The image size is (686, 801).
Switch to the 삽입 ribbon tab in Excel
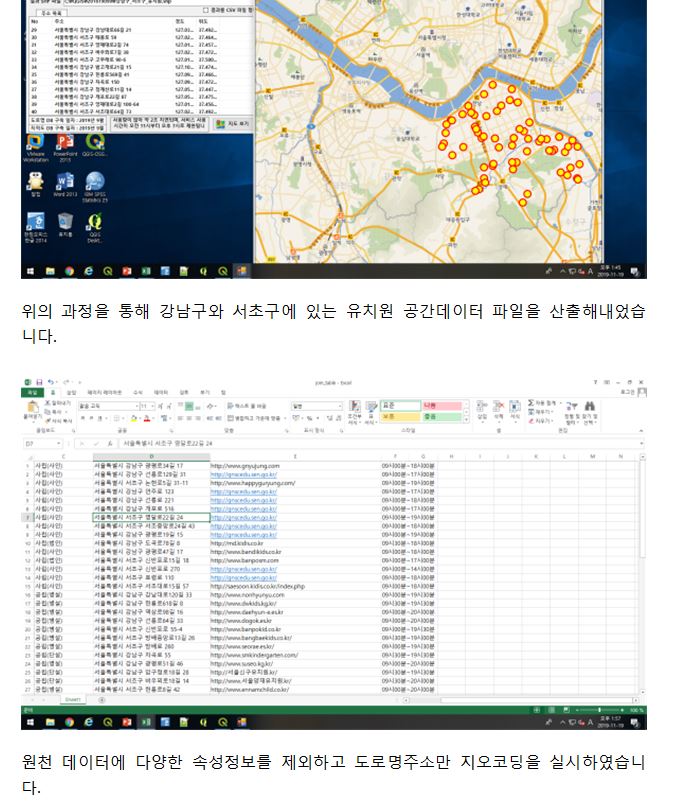click(x=71, y=392)
